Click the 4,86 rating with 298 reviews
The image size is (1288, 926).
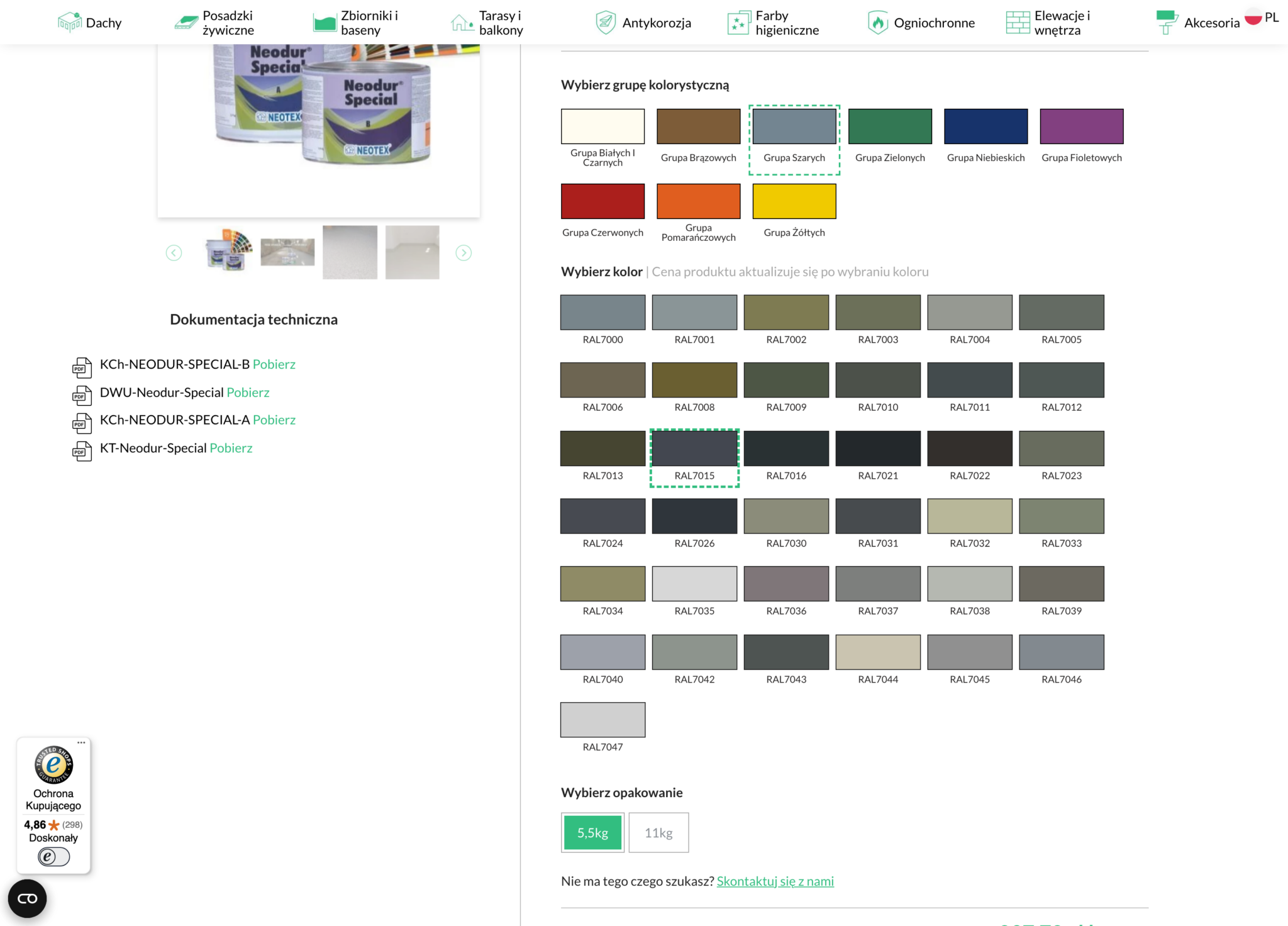click(53, 825)
